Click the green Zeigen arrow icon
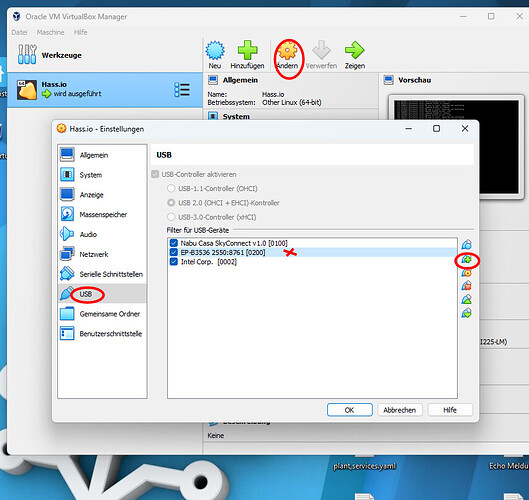The image size is (529, 500). pyautogui.click(x=354, y=50)
